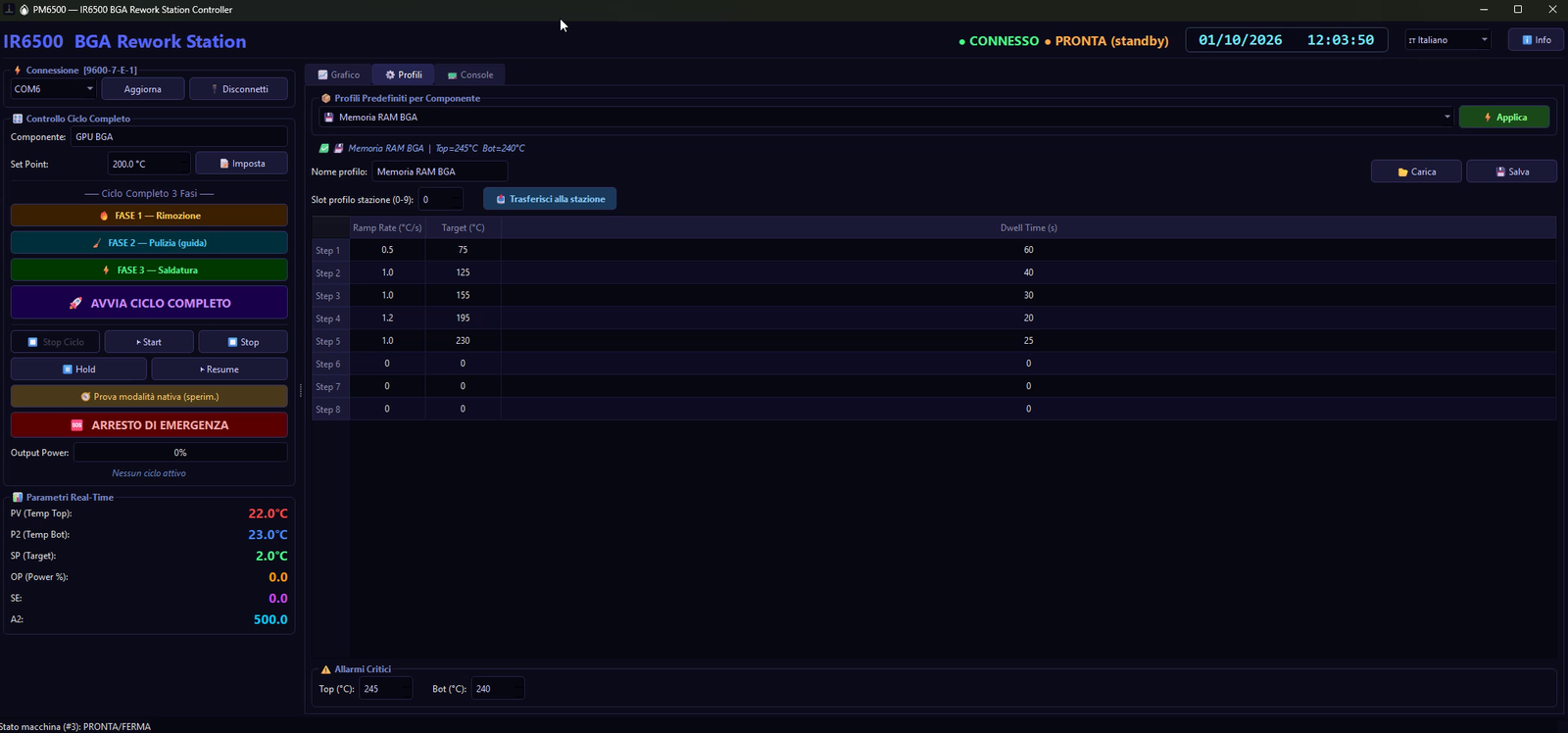Select Step 2 dwell time cell 40

click(1028, 272)
